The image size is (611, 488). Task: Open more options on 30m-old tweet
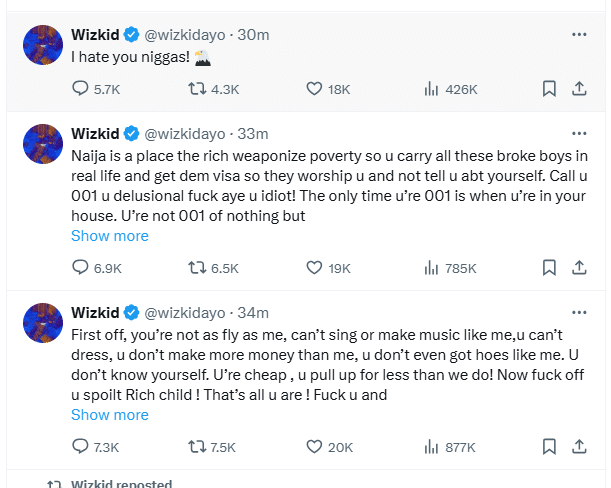tap(579, 34)
